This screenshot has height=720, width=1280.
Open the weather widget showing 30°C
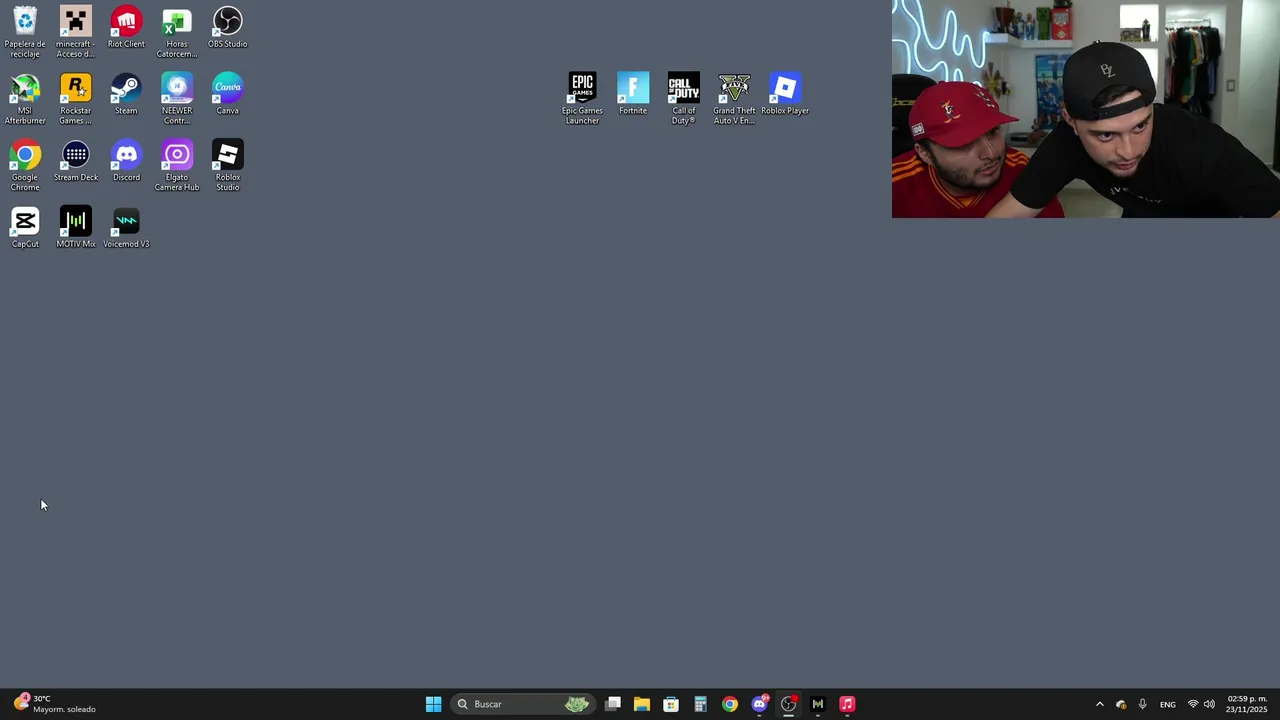(55, 704)
